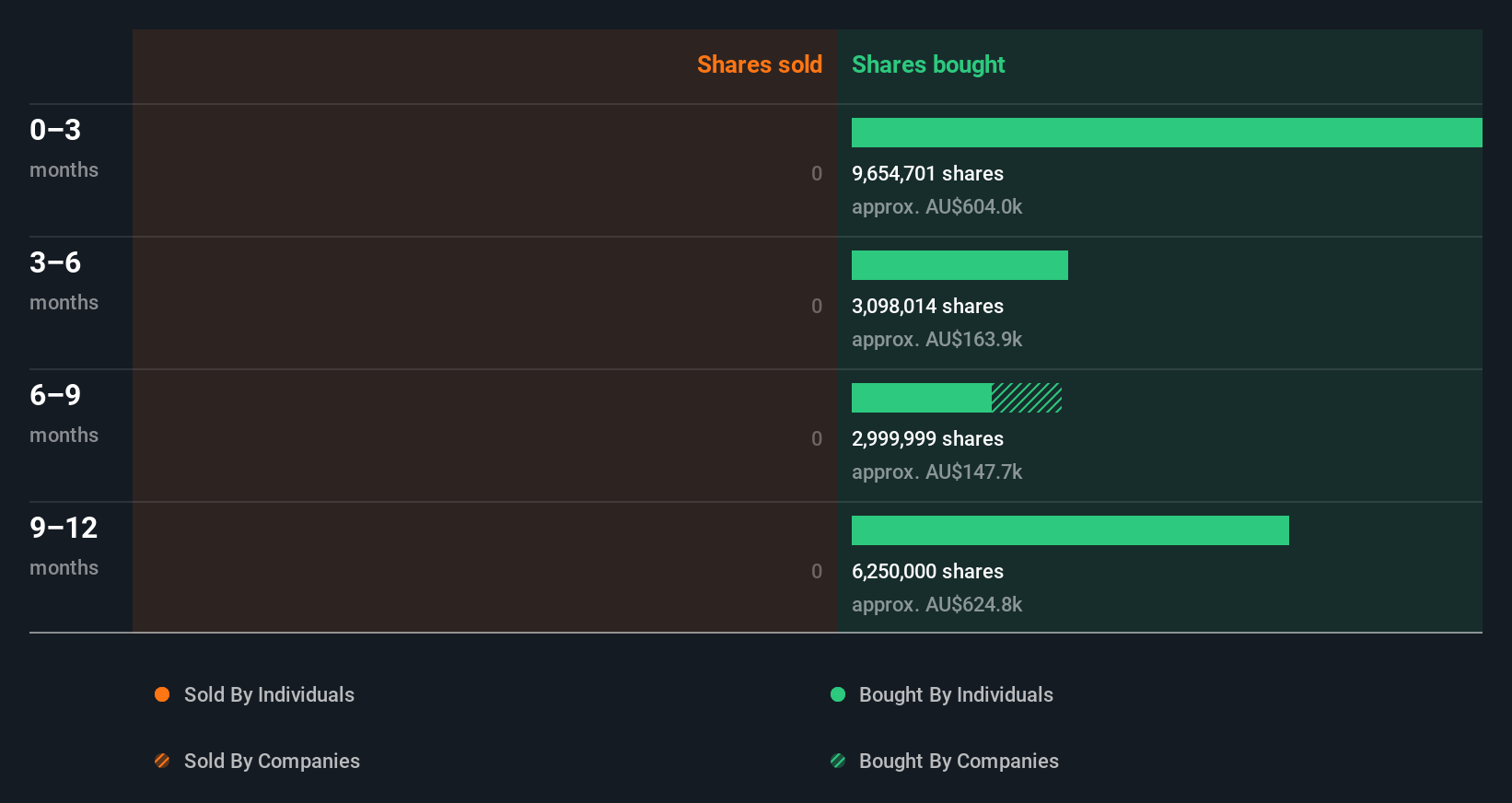Click the sold 0 value in 9–12 months row

click(x=817, y=571)
